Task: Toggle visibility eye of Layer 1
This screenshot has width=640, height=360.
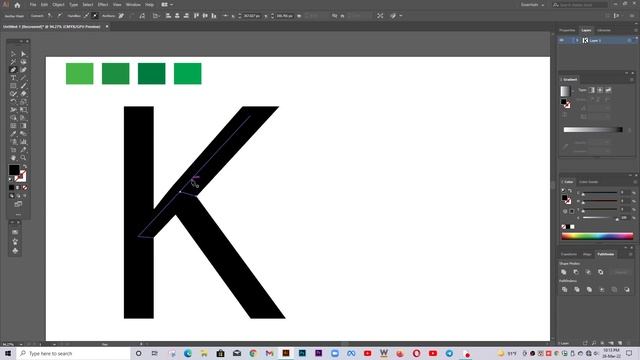Action: click(562, 40)
